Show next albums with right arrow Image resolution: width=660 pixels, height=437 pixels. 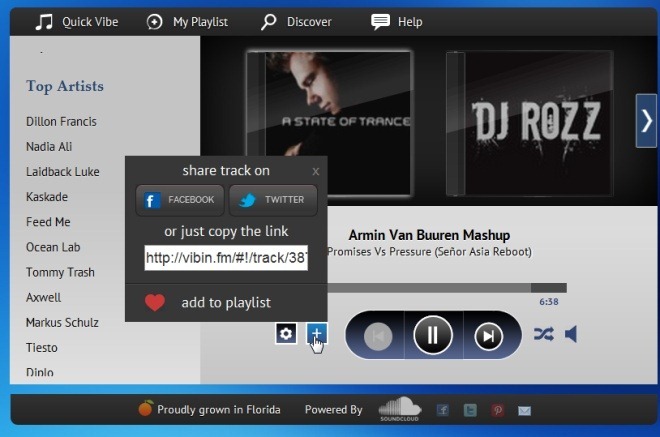click(x=646, y=120)
